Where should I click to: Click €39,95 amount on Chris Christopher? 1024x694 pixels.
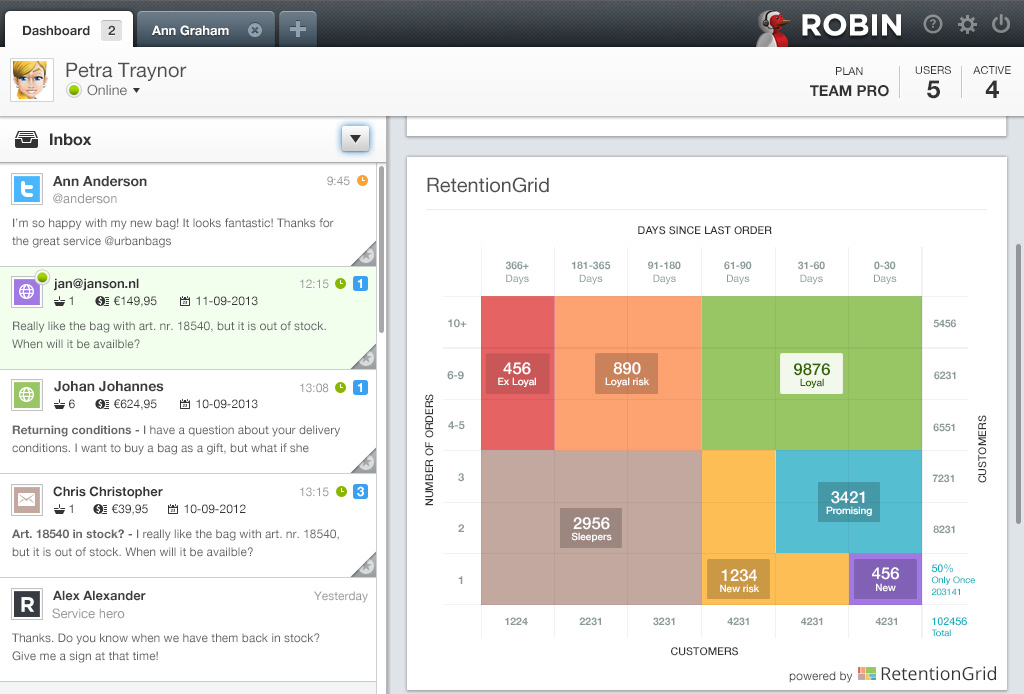(x=130, y=509)
